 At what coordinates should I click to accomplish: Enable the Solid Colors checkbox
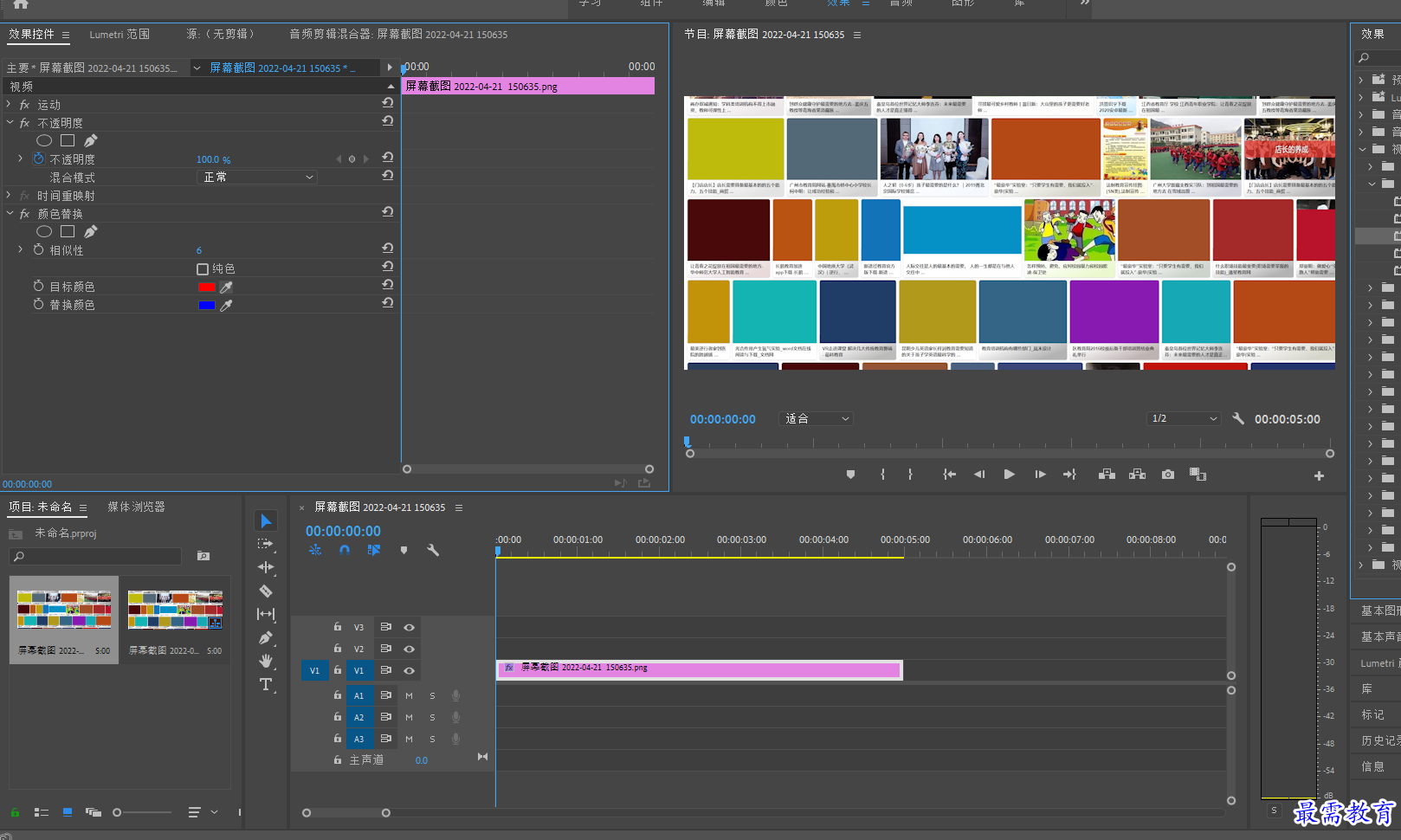(x=203, y=269)
